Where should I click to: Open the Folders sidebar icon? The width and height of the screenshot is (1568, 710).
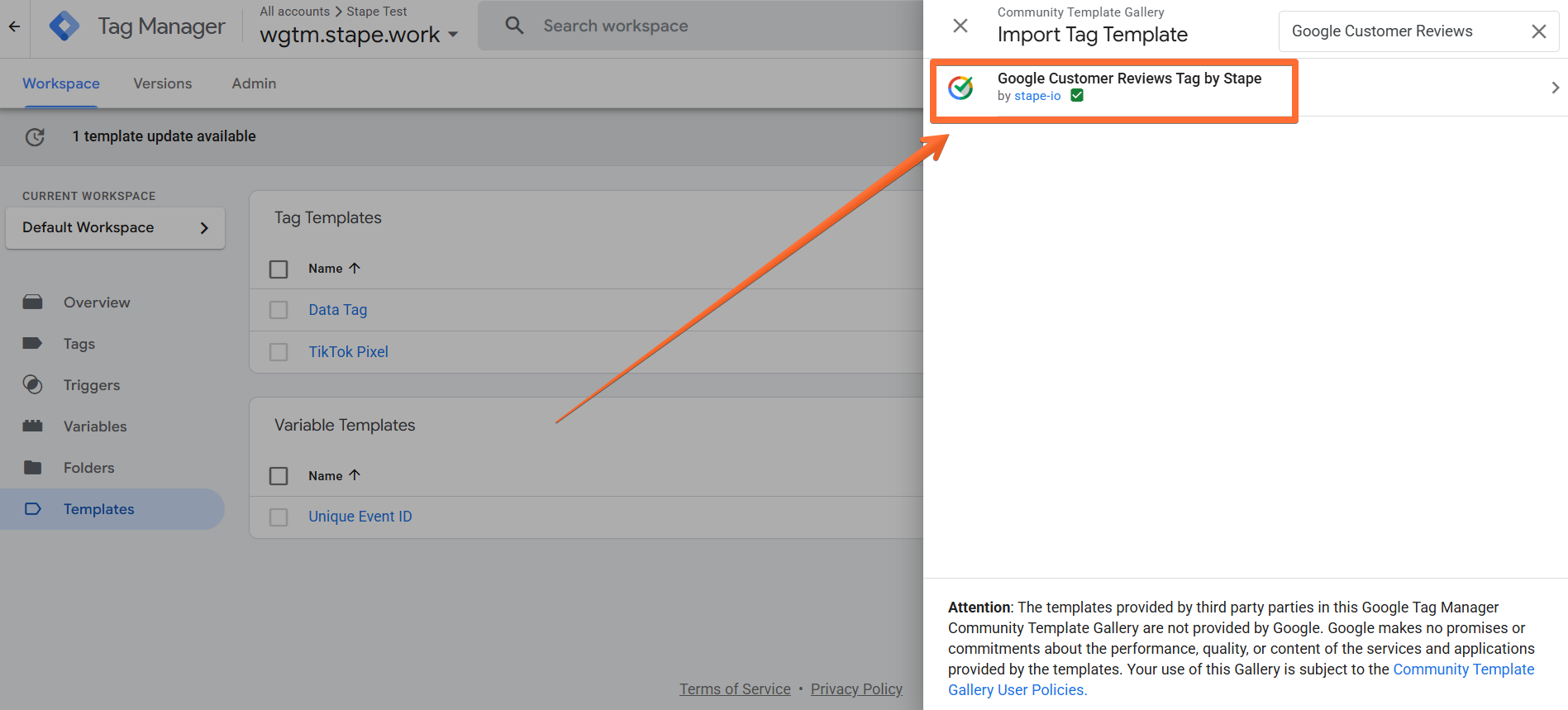click(x=33, y=468)
